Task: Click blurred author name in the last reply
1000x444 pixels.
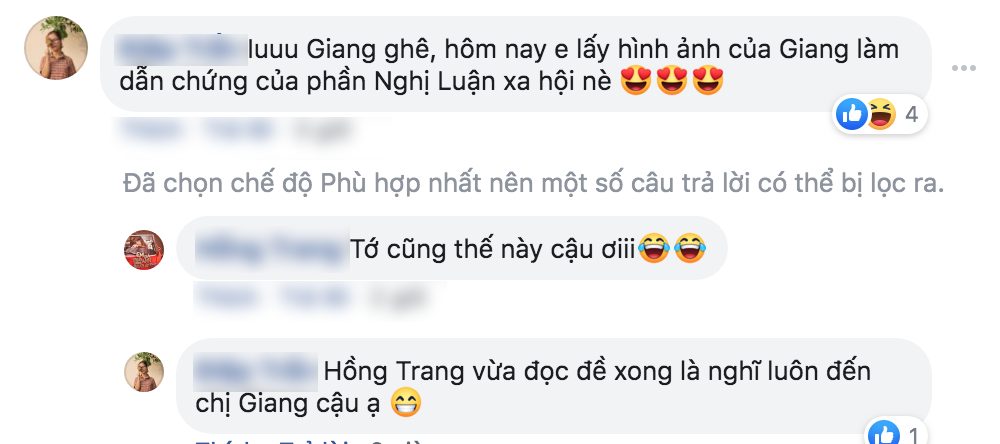Action: [x=255, y=371]
